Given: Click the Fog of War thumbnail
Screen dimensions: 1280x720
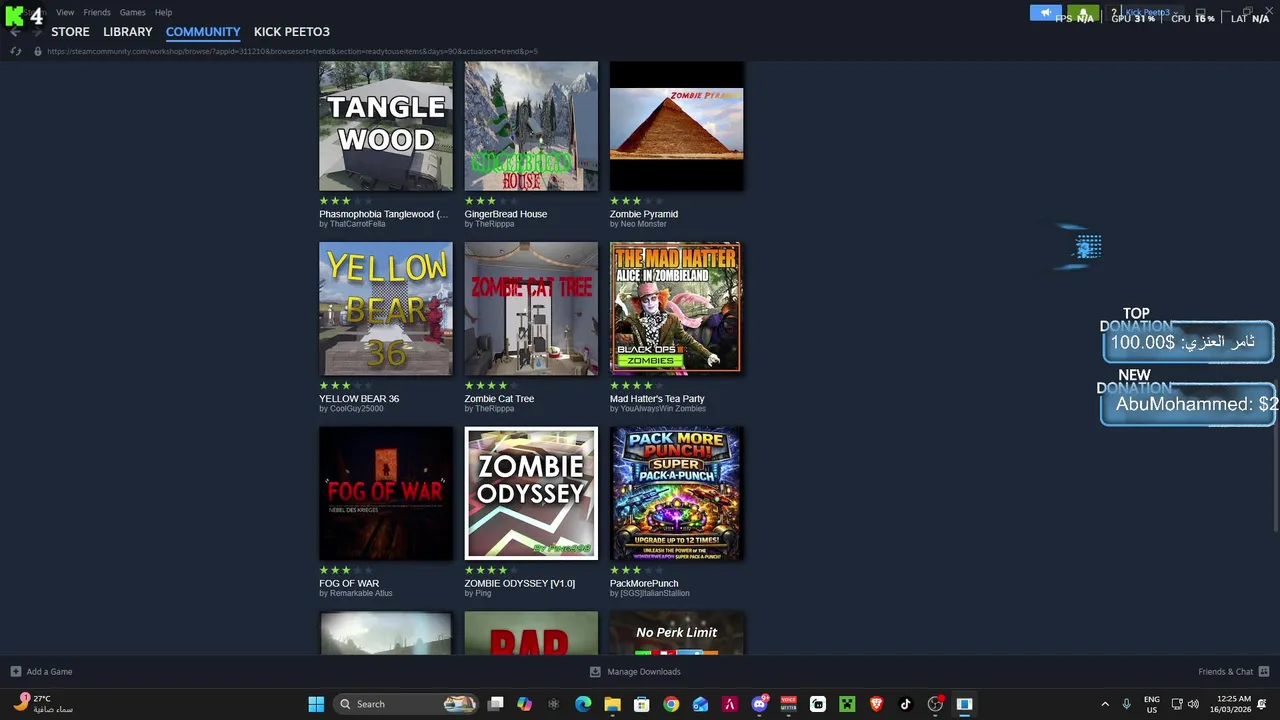Looking at the screenshot, I should click(386, 493).
